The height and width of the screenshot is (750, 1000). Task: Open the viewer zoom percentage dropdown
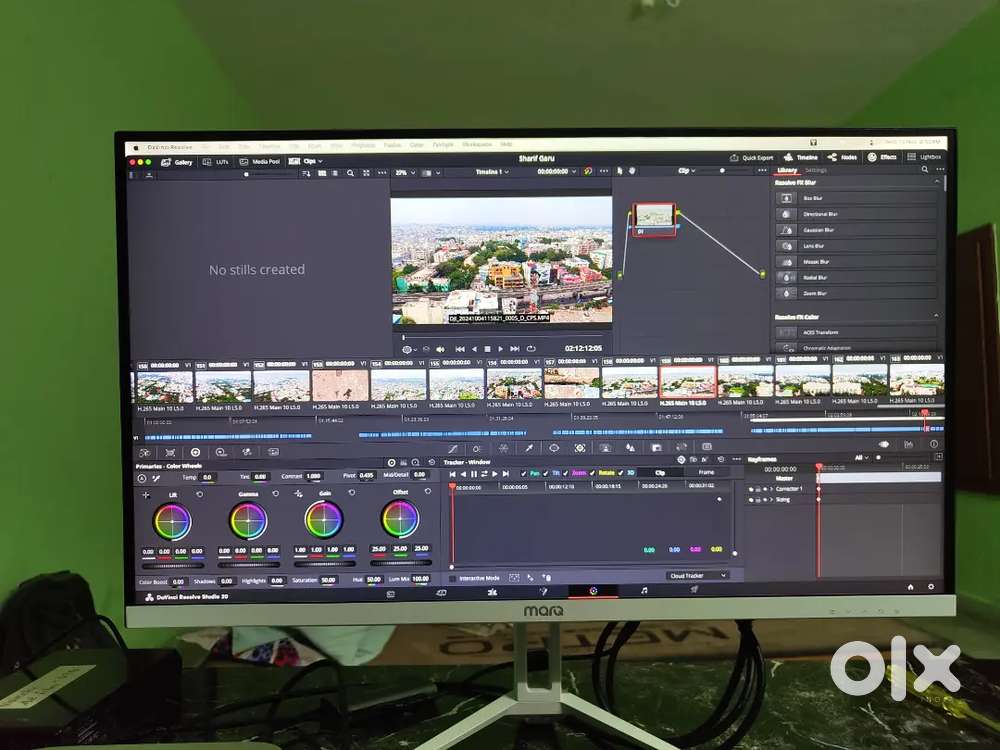pyautogui.click(x=406, y=172)
